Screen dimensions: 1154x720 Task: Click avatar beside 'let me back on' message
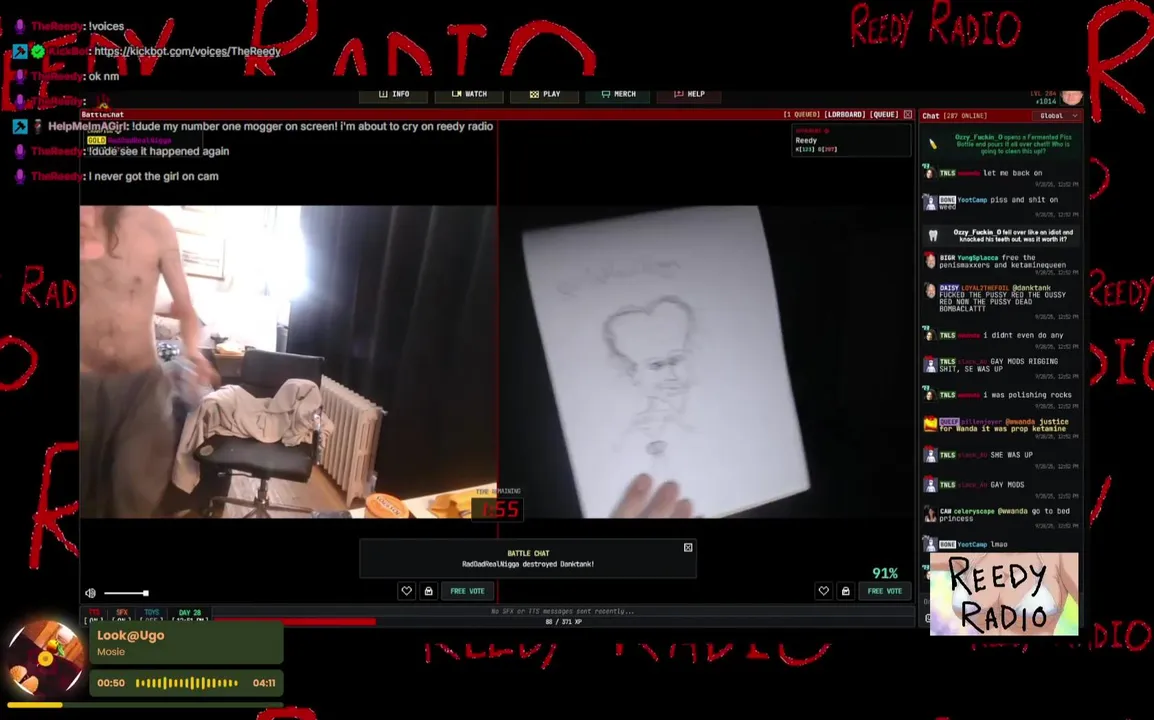[x=930, y=173]
